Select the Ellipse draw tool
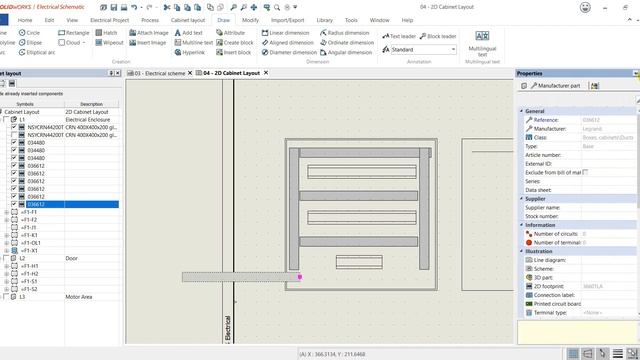 pos(30,42)
